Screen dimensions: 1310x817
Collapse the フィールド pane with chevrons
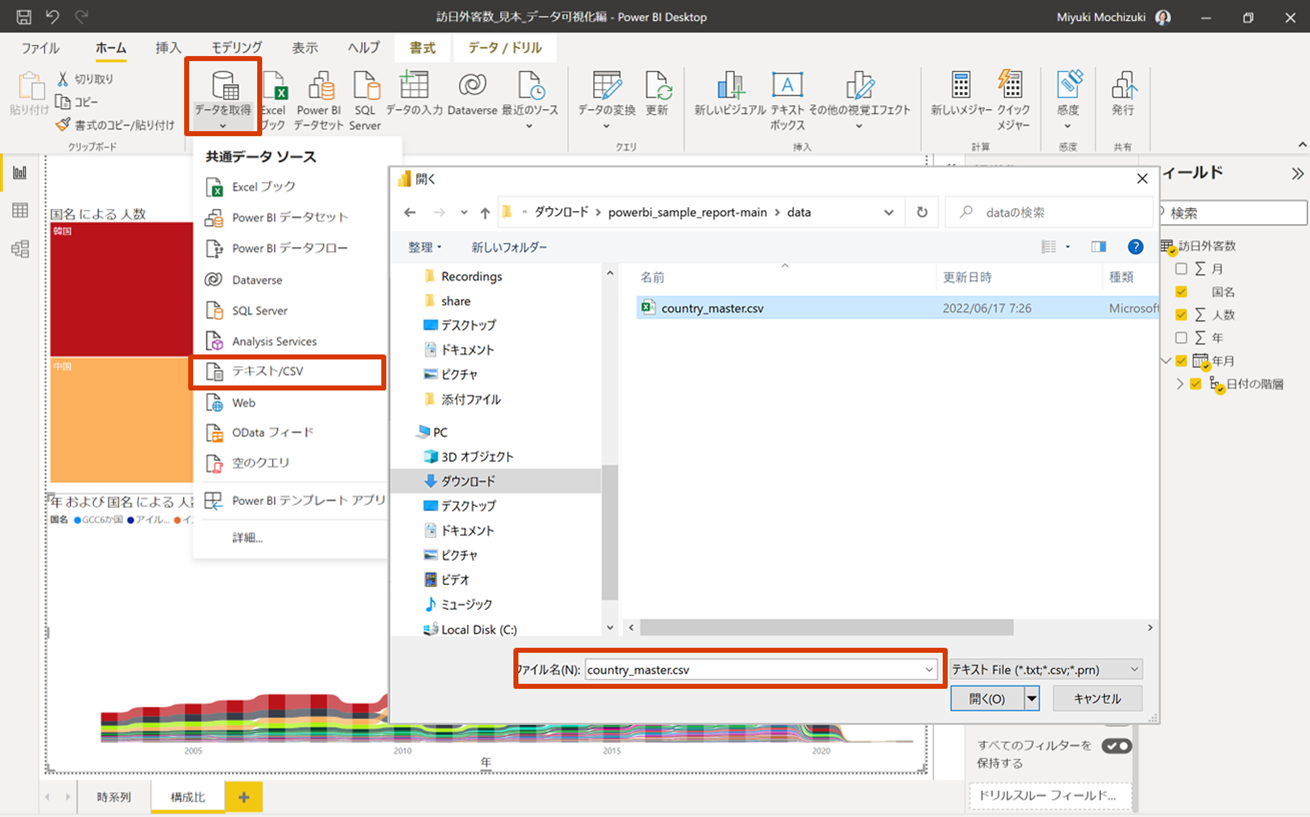(1297, 174)
